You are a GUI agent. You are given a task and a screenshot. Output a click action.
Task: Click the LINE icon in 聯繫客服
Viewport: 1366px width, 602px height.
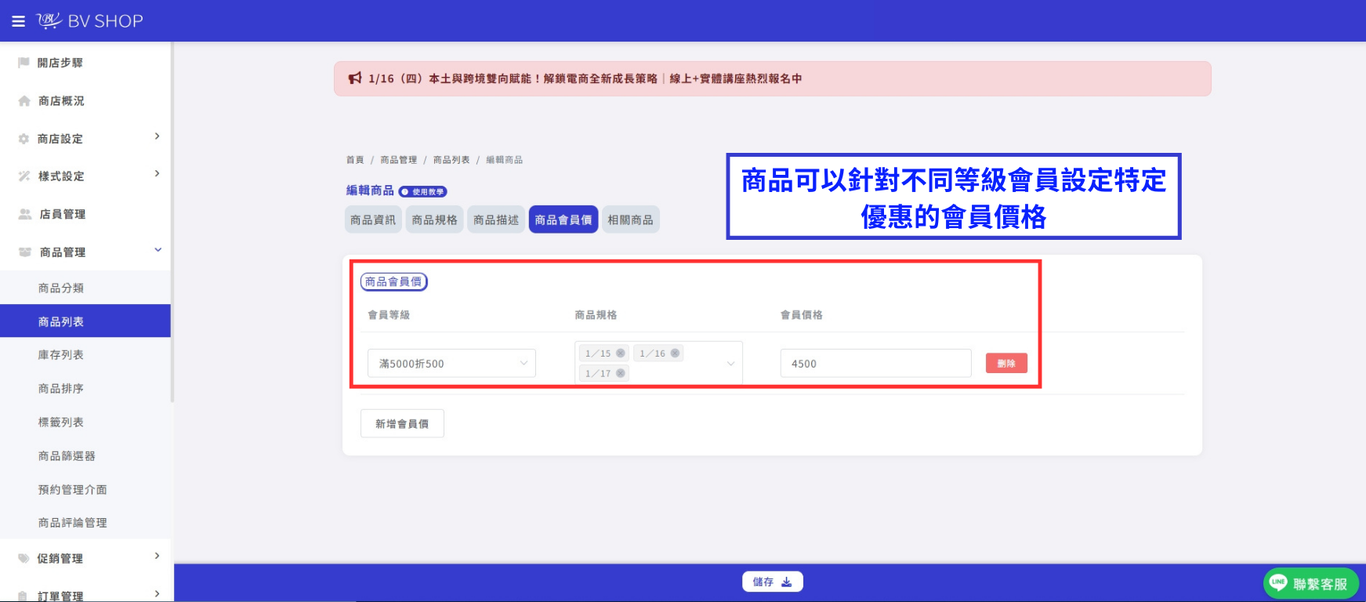pyautogui.click(x=1278, y=582)
